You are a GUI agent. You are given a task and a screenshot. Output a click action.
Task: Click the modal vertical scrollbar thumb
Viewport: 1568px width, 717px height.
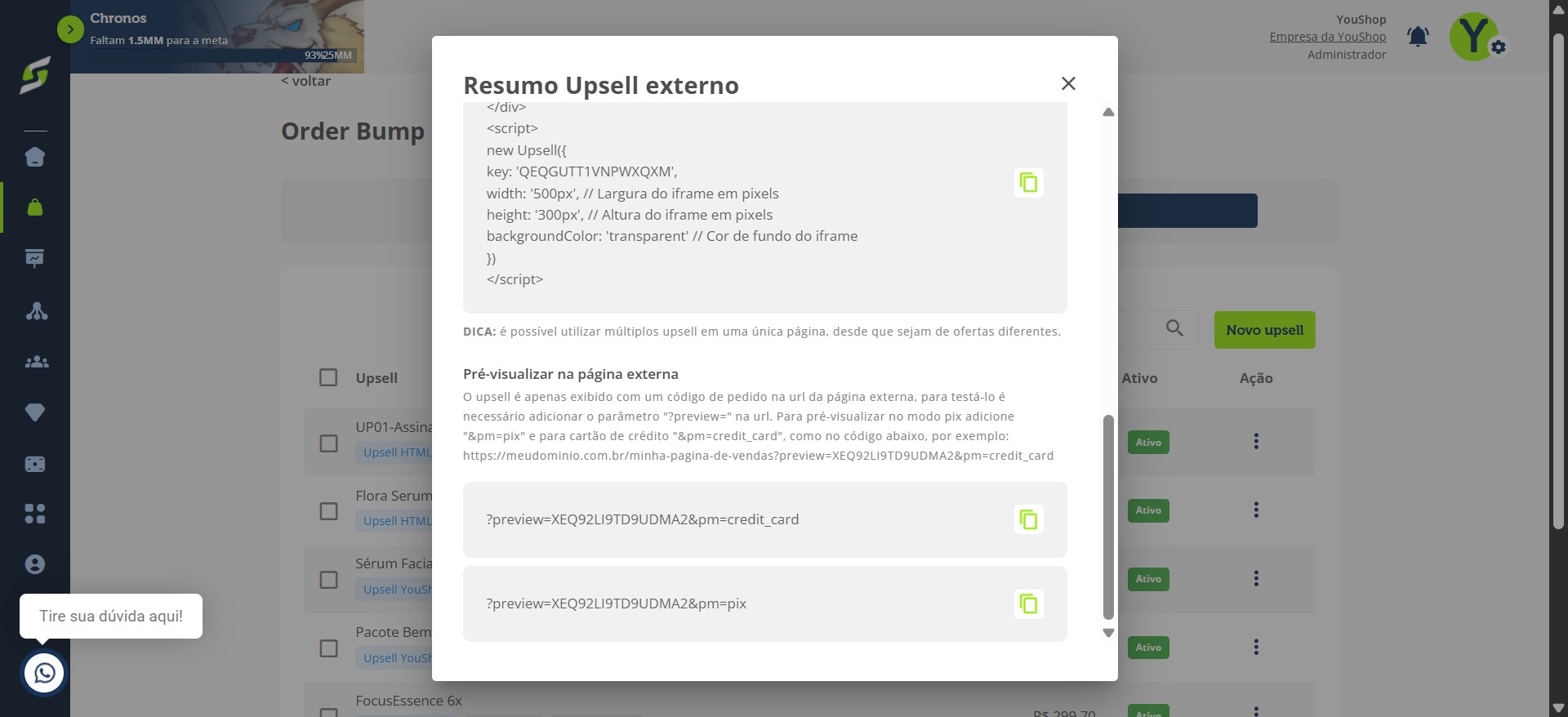[x=1108, y=517]
